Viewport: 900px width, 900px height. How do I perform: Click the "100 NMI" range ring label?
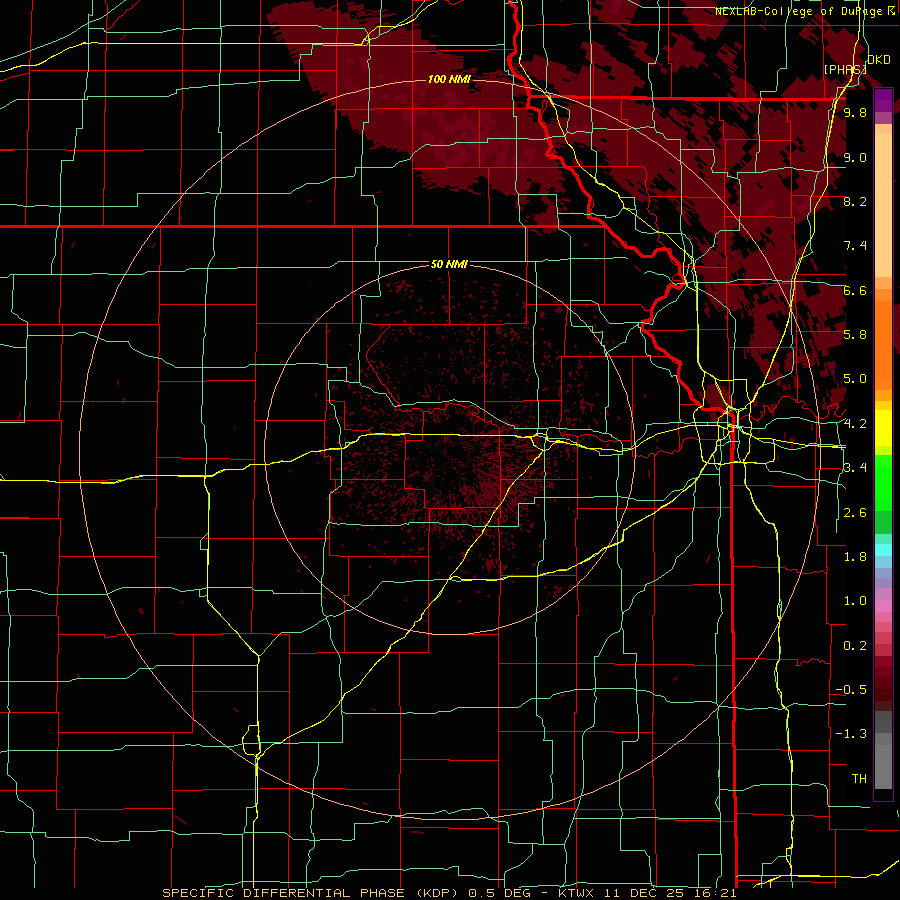tap(449, 79)
